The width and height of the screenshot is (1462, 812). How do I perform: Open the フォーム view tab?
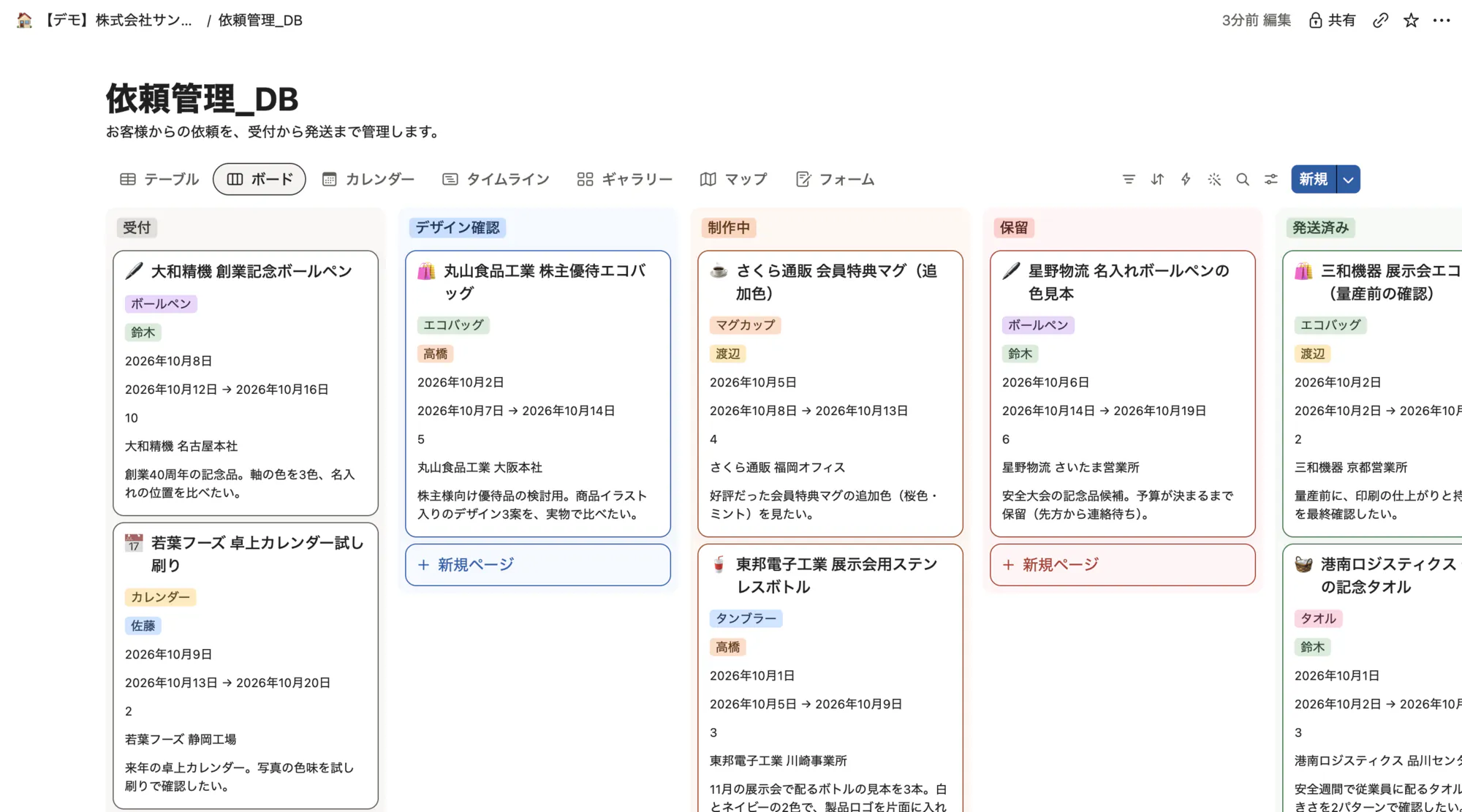(x=835, y=179)
